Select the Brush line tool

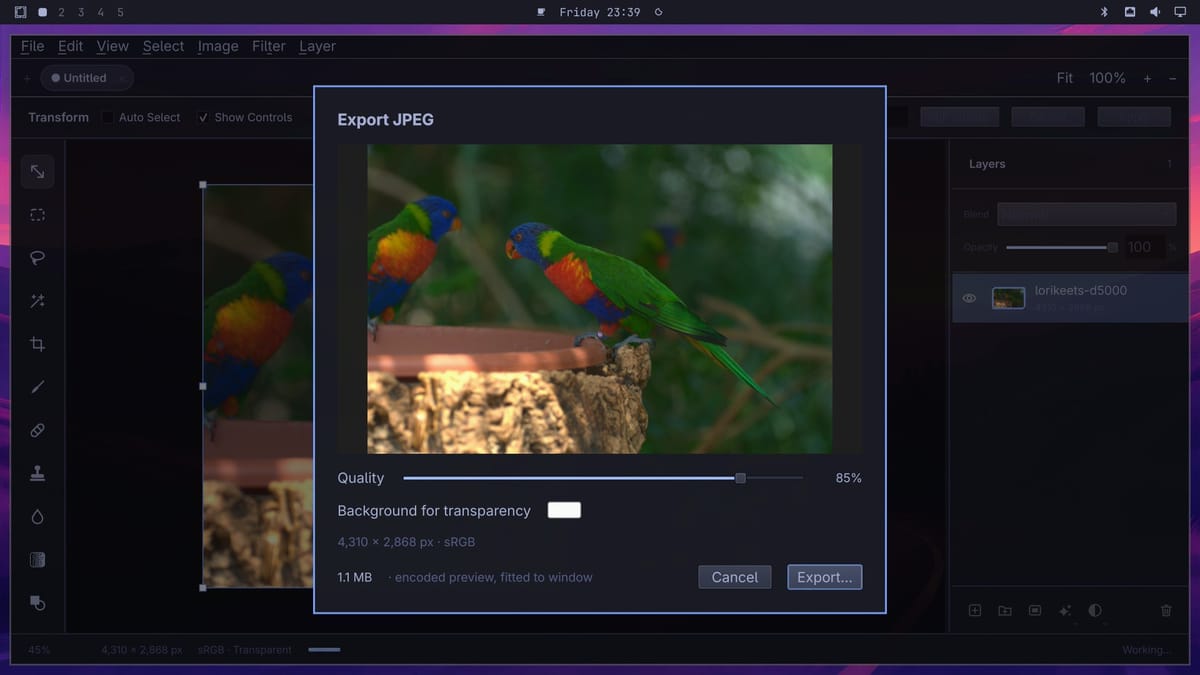(x=37, y=387)
